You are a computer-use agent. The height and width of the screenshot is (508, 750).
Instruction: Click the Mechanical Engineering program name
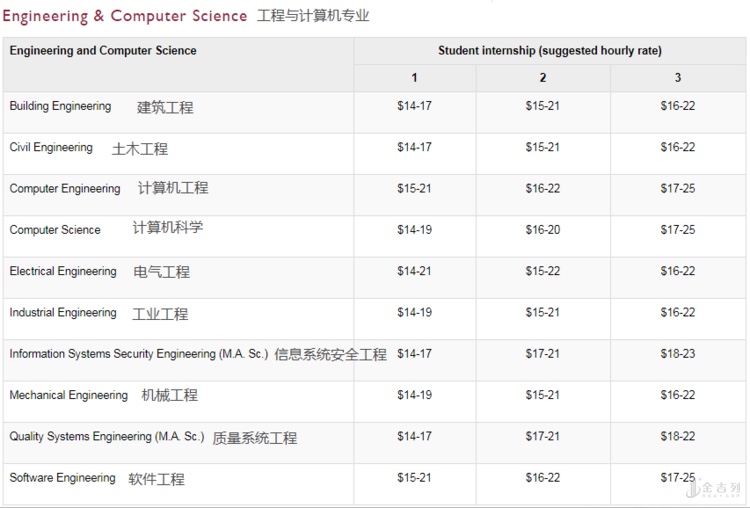[x=69, y=395]
